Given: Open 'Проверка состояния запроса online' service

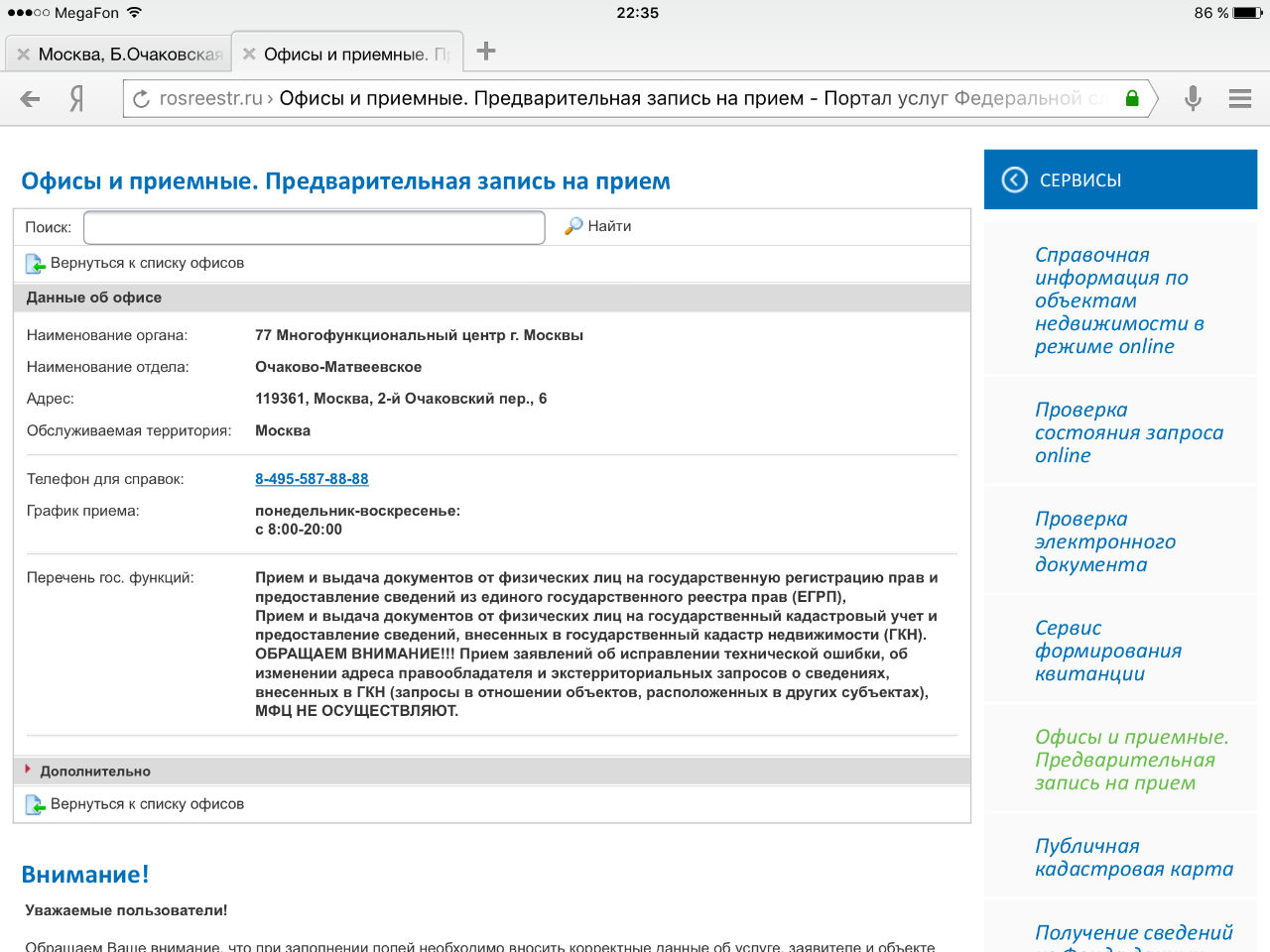Looking at the screenshot, I should (x=1128, y=432).
